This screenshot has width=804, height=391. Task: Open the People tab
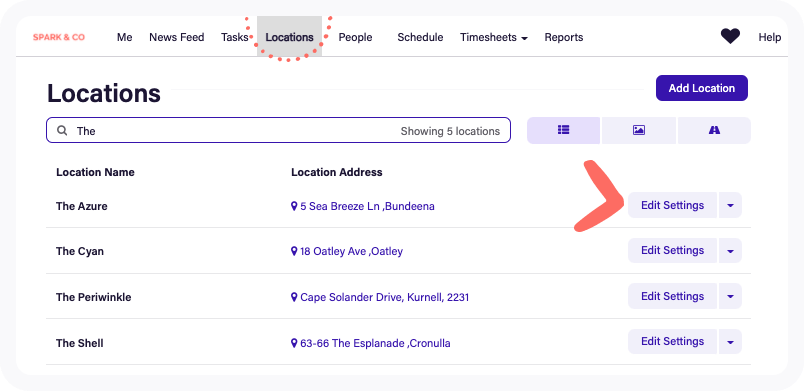(x=355, y=37)
